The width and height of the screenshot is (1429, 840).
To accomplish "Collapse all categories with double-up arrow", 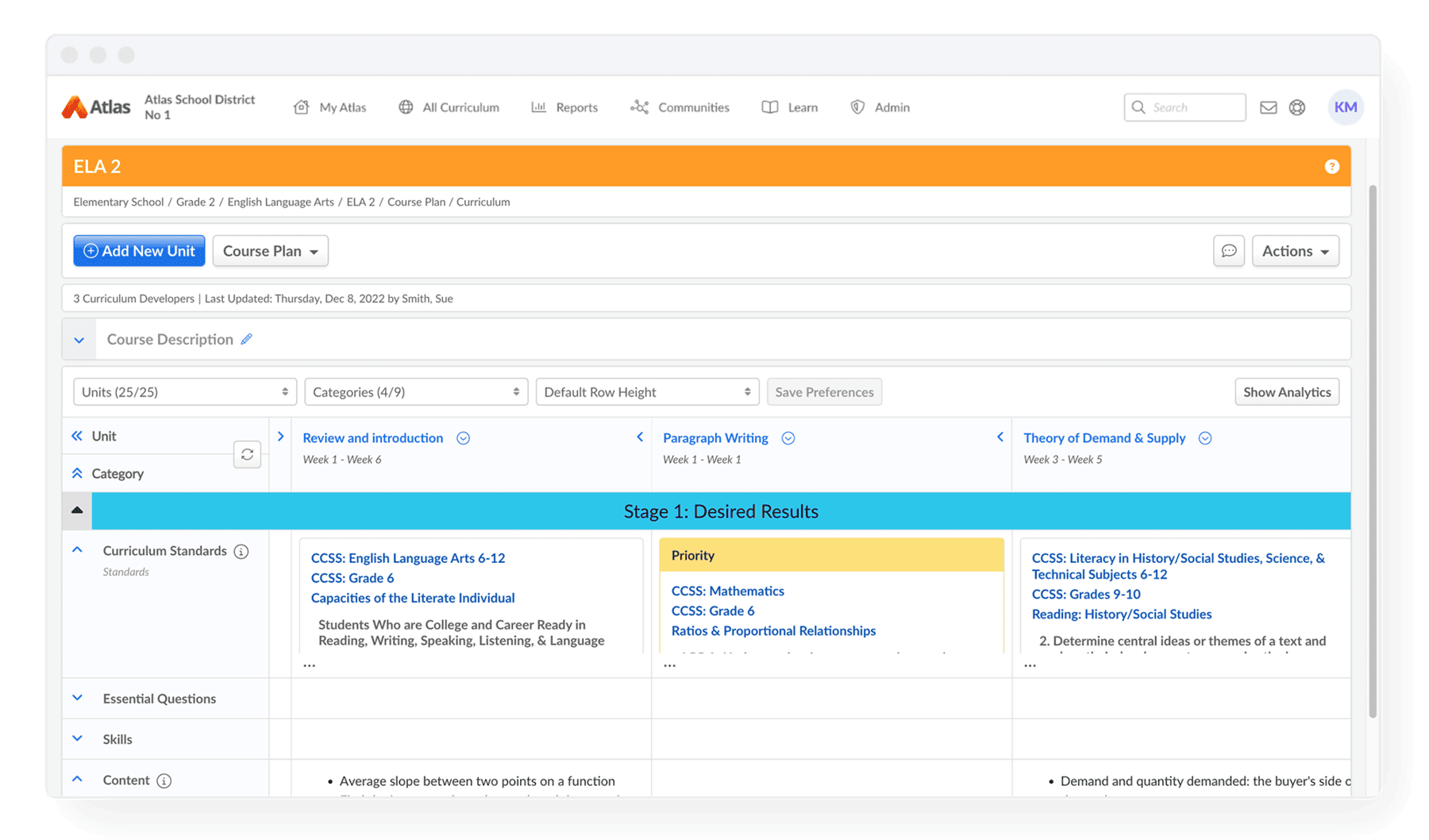I will point(77,473).
